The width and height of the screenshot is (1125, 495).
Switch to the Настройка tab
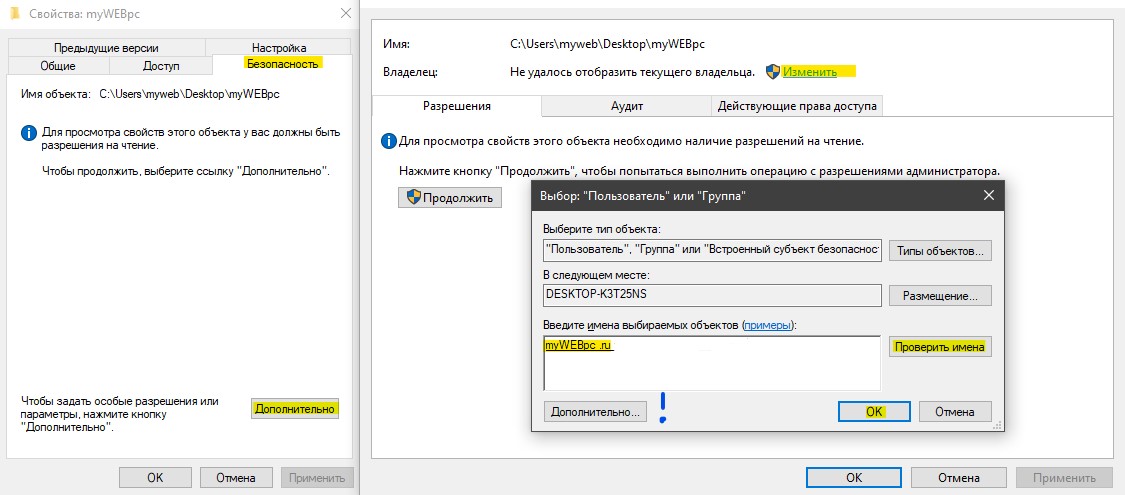tap(279, 47)
